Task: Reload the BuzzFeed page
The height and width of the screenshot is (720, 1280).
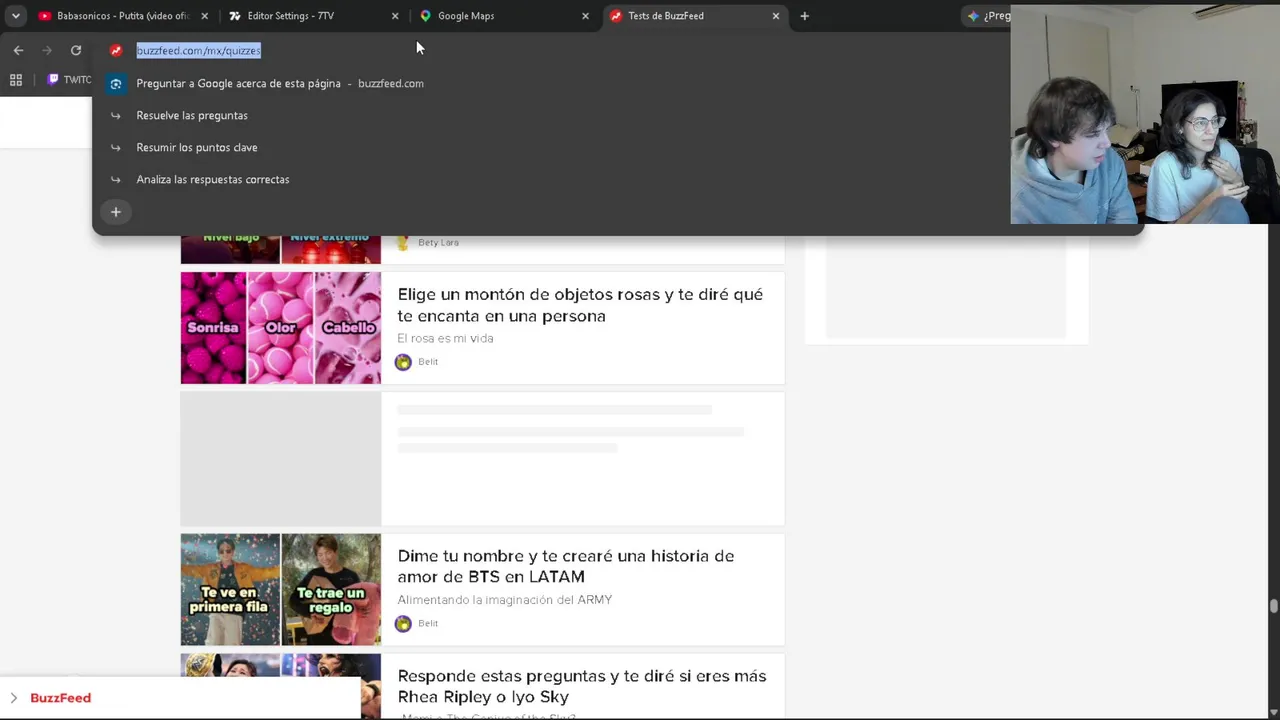Action: (x=76, y=50)
